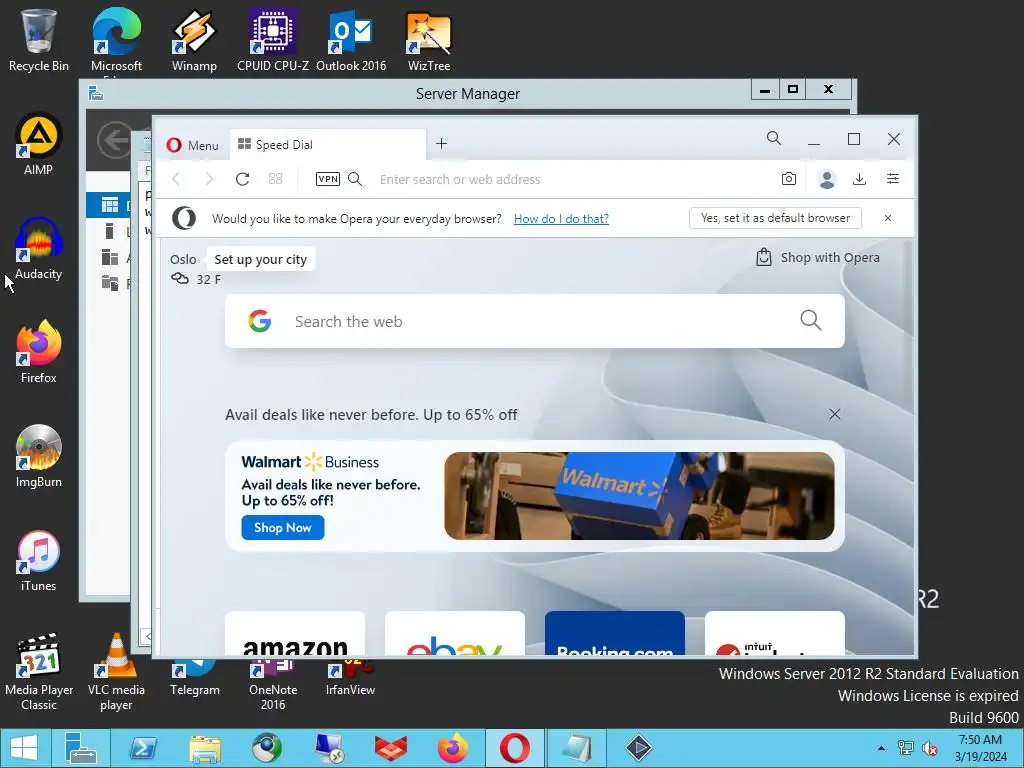
Task: Click the muted volume tray icon
Action: [x=929, y=748]
